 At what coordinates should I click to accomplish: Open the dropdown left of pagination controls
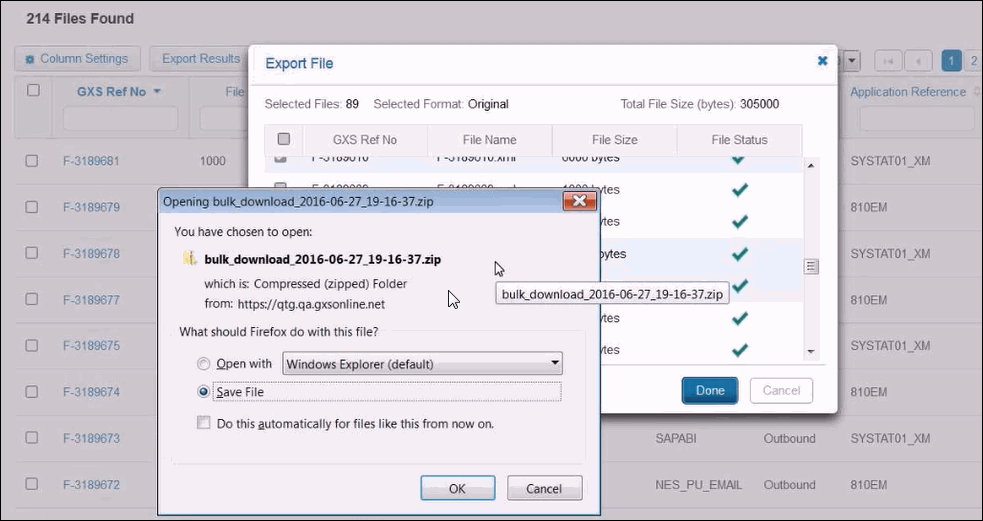point(852,61)
